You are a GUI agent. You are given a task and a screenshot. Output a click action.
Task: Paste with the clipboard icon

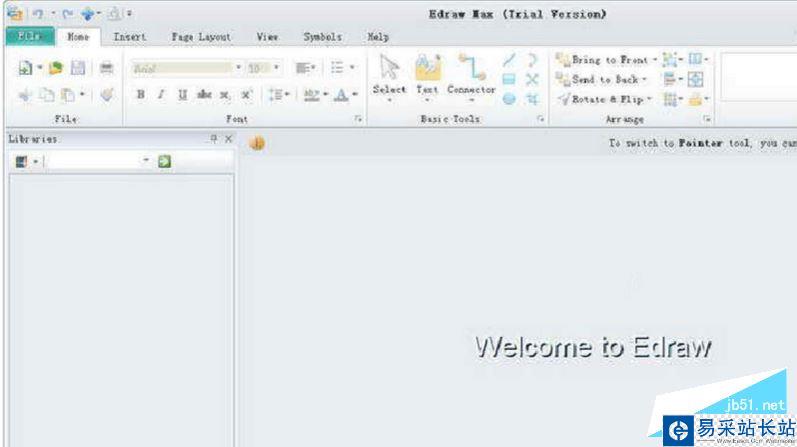pyautogui.click(x=68, y=95)
